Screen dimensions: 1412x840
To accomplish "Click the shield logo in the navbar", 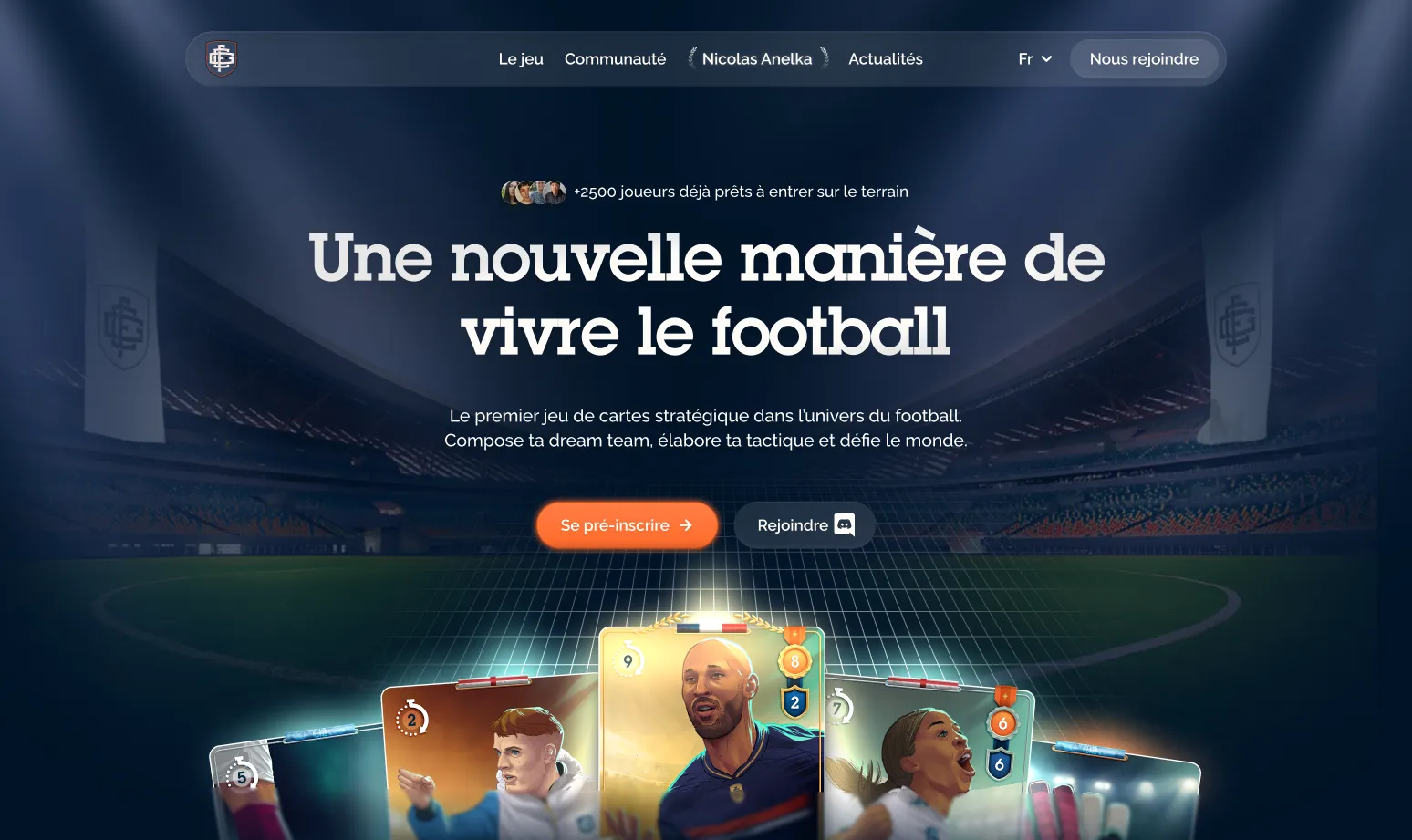I will coord(222,59).
